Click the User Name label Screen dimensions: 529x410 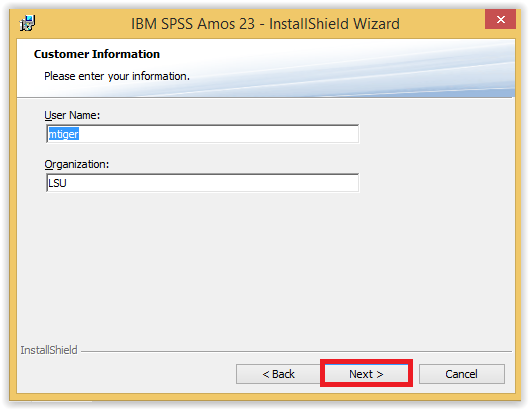point(72,115)
